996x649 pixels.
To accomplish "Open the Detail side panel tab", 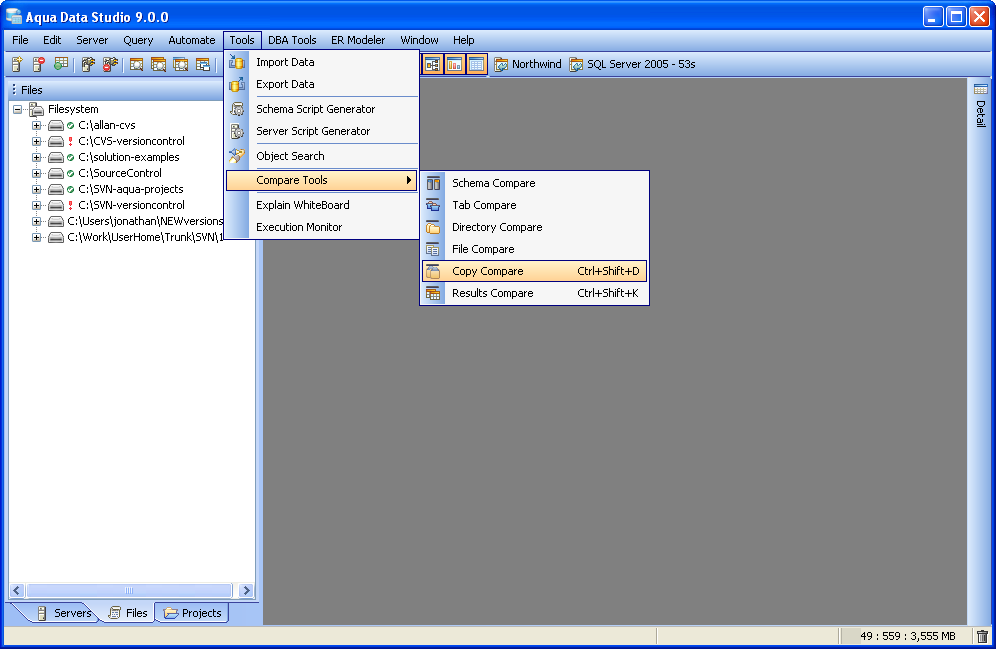I will point(981,105).
